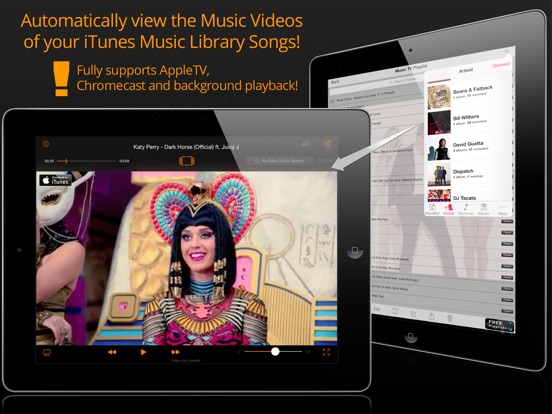Viewport: 552px width, 414px height.
Task: Choose DJ Tacata from the artist list
Action: pyautogui.click(x=469, y=195)
